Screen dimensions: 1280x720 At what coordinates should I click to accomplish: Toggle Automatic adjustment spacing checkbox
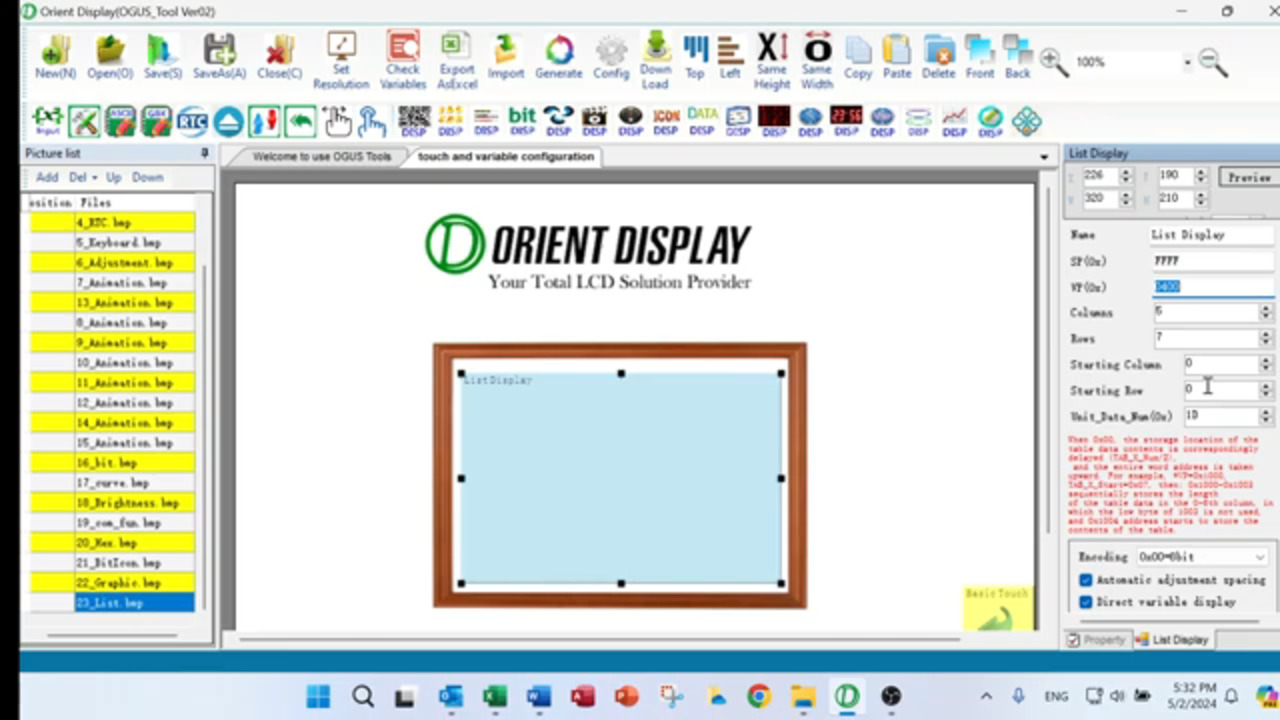click(1086, 580)
